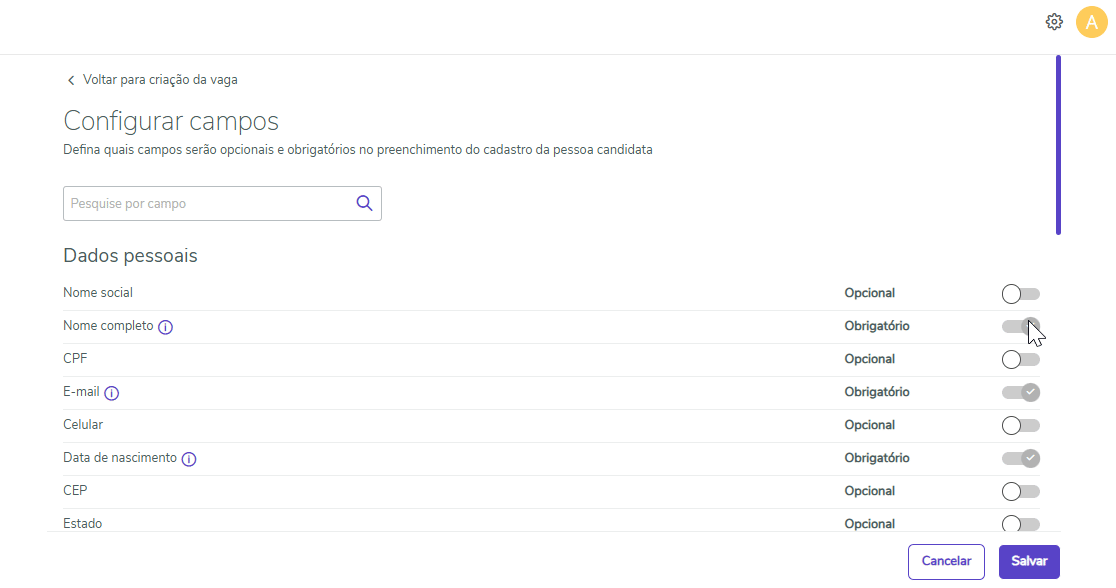
Task: Toggle the Estado field switch
Action: 1020,523
